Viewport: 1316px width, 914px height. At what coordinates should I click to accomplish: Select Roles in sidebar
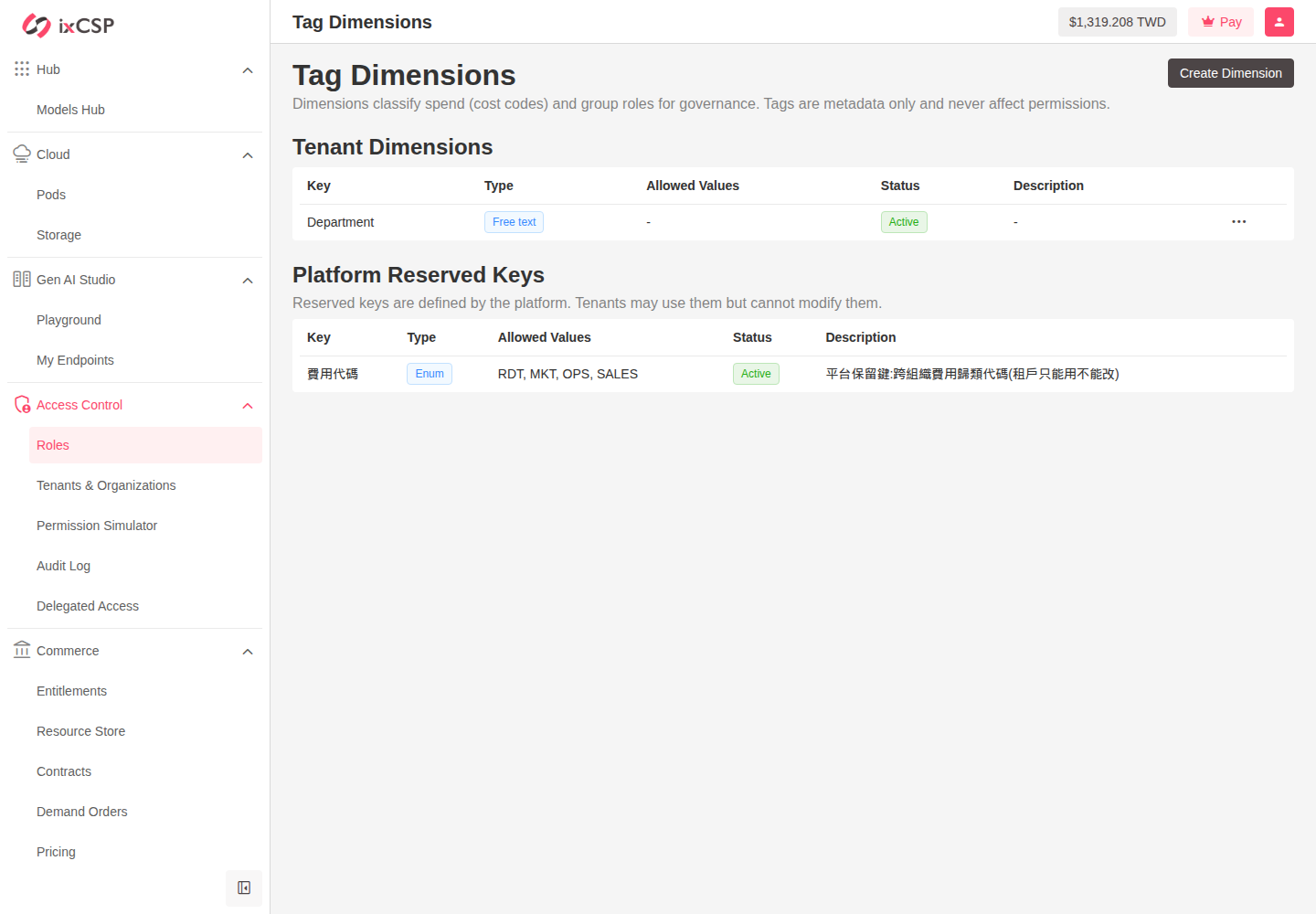pyautogui.click(x=145, y=445)
